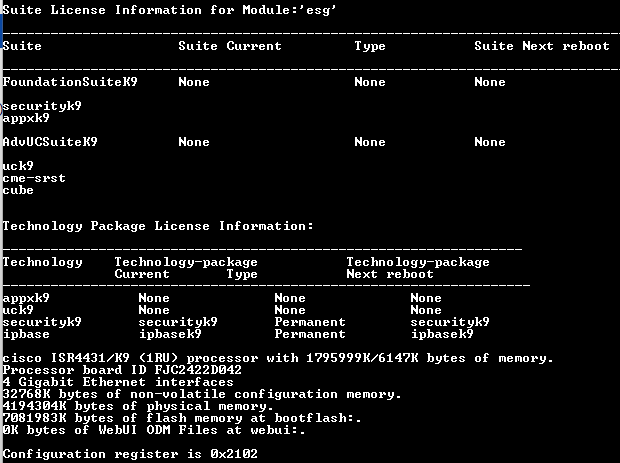620x463 pixels.
Task: Select 'Permanent' type in the ipbase row
Action: 310,334
